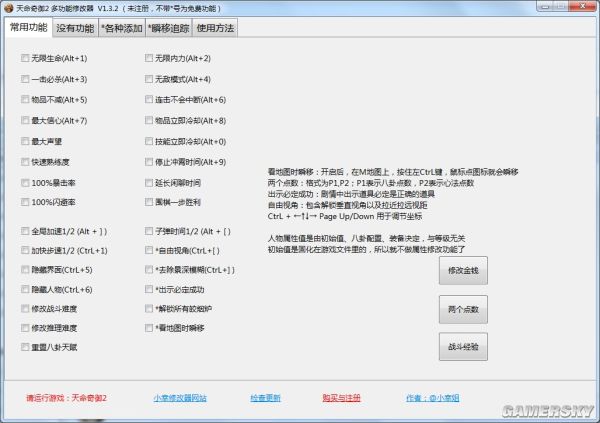
Task: Enable 技能立即冷却(Alt+0)
Action: 149,141
